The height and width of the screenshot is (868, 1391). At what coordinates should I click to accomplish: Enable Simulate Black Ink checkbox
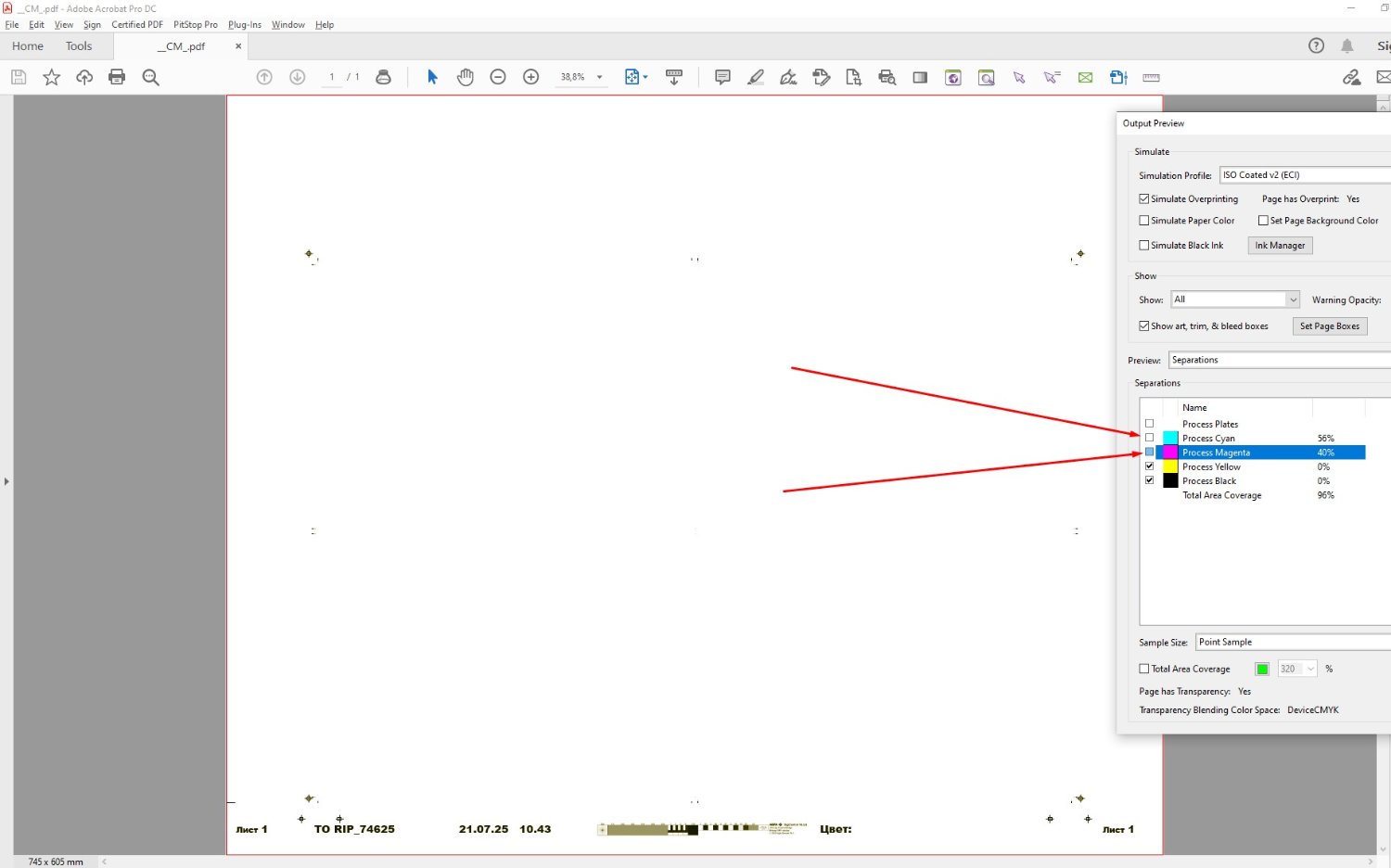point(1144,245)
